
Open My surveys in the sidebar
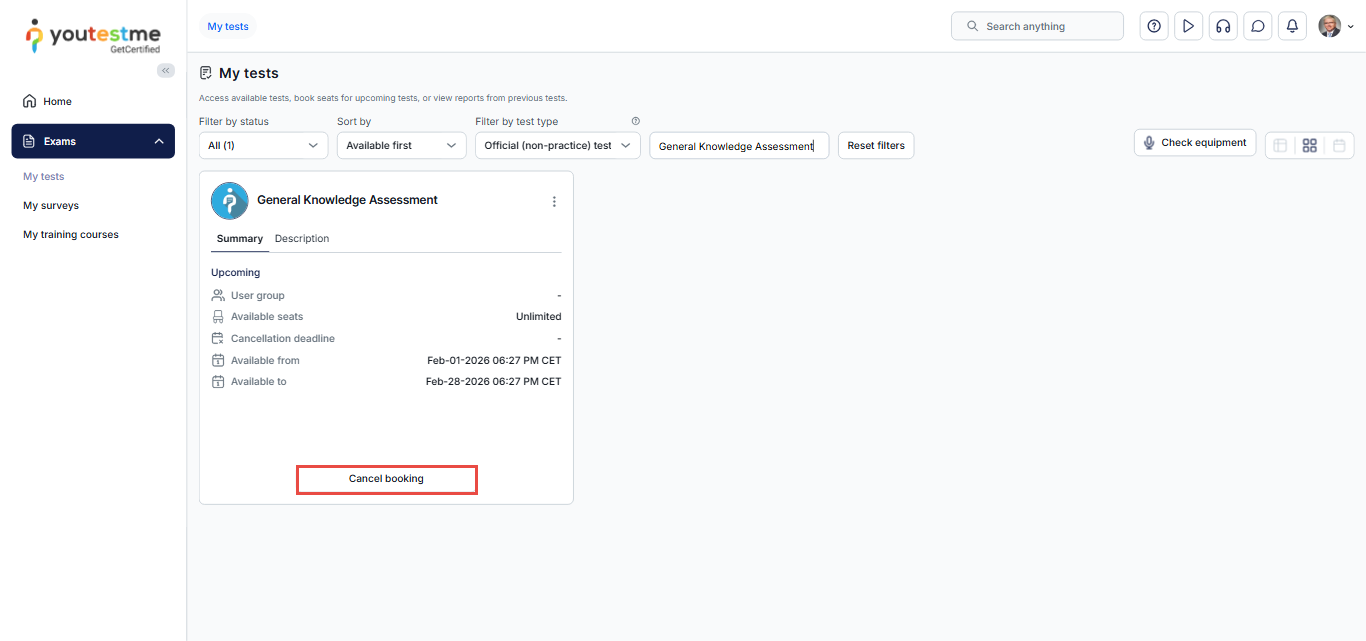pos(51,206)
